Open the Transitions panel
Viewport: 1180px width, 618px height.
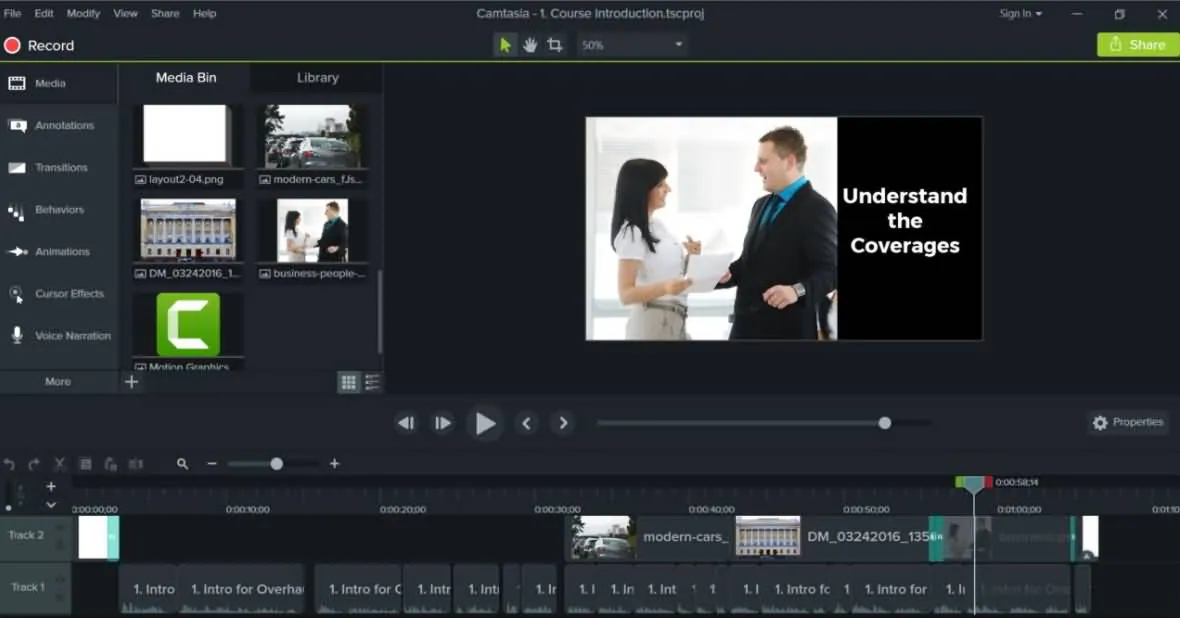(59, 168)
